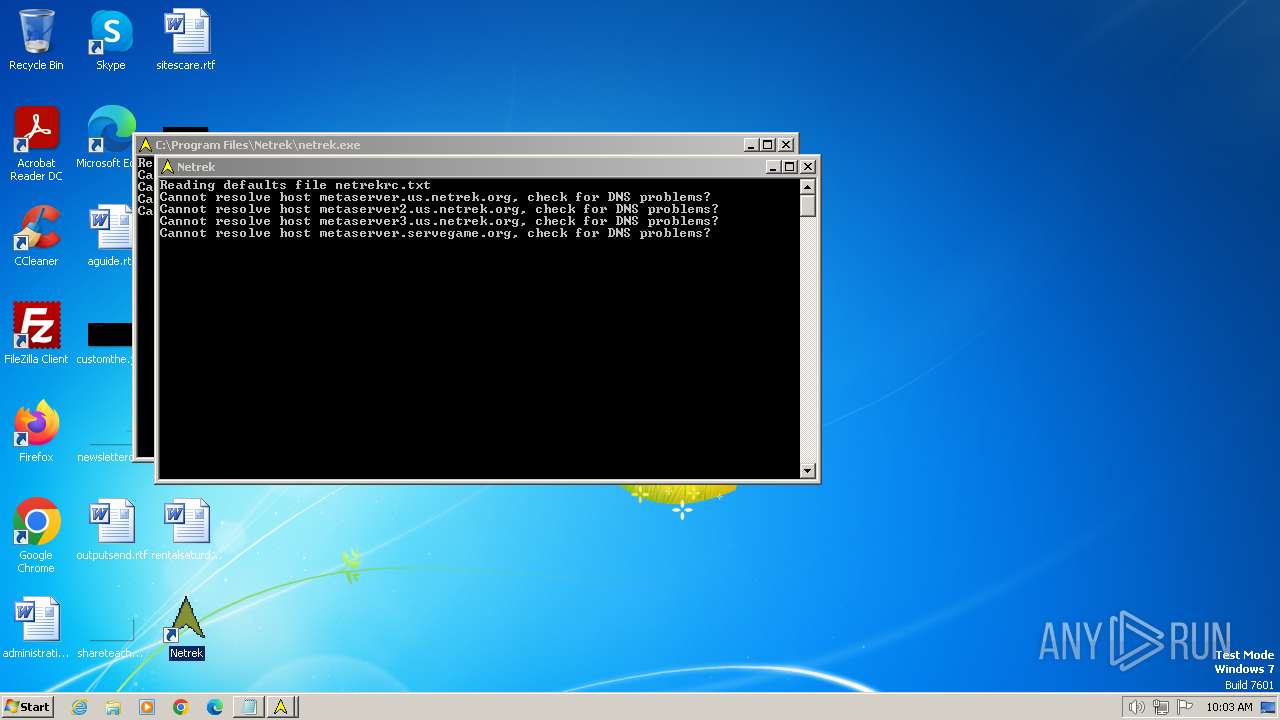Select the CCleaner desktop shortcut
Screen dimensions: 1280x720
click(36, 236)
